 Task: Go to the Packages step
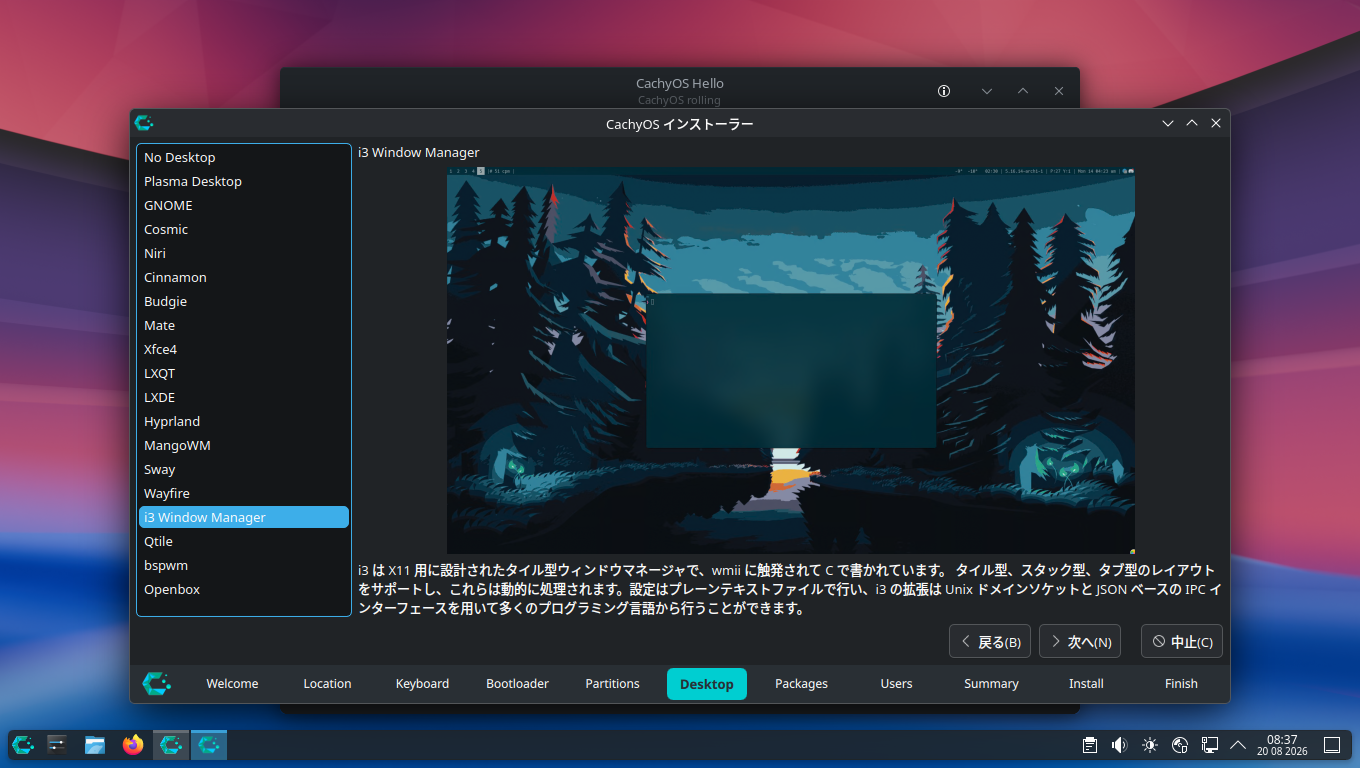point(801,684)
